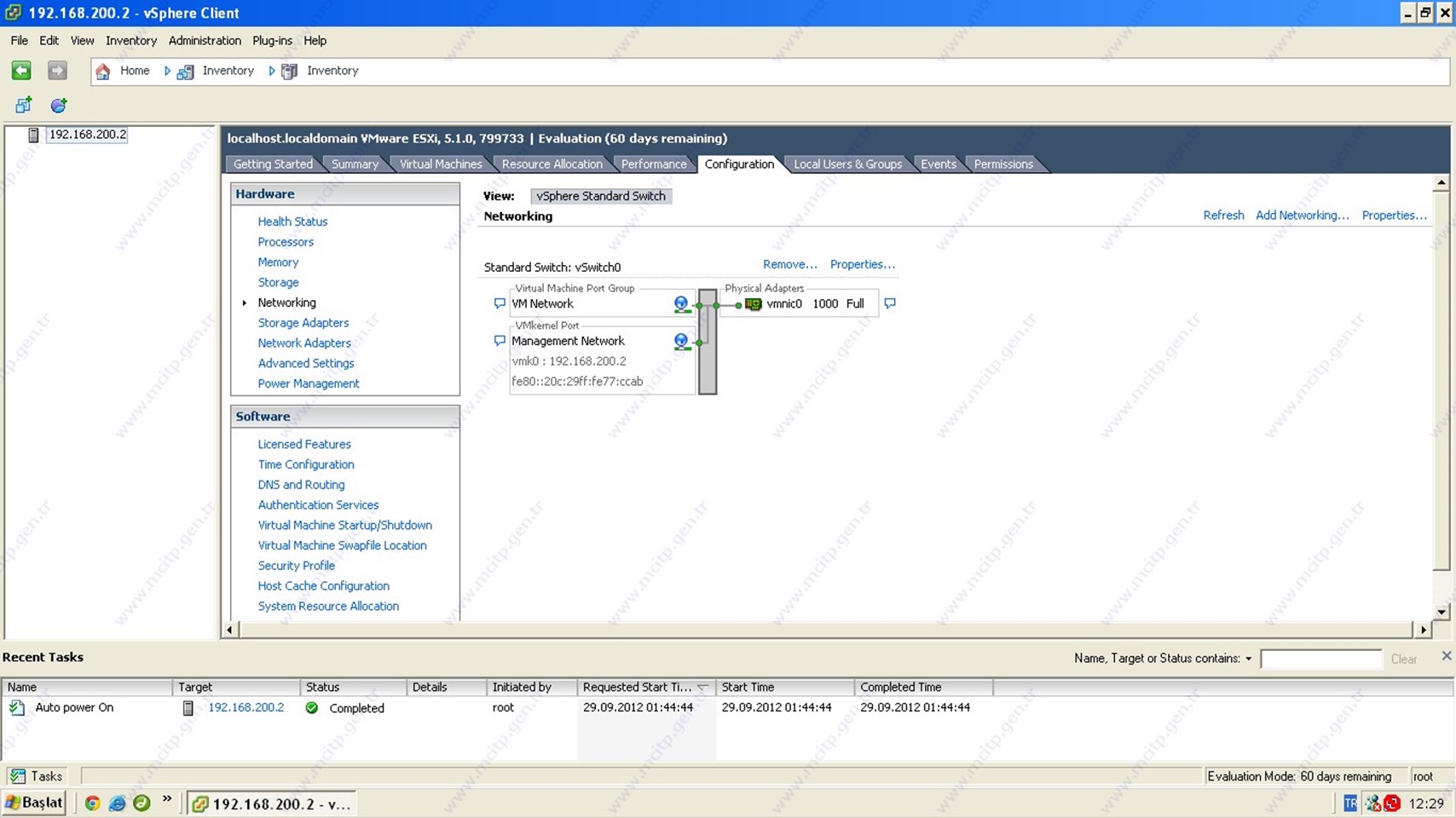Image resolution: width=1456 pixels, height=818 pixels.
Task: Click the info bubble left of Management Network
Action: (x=500, y=341)
